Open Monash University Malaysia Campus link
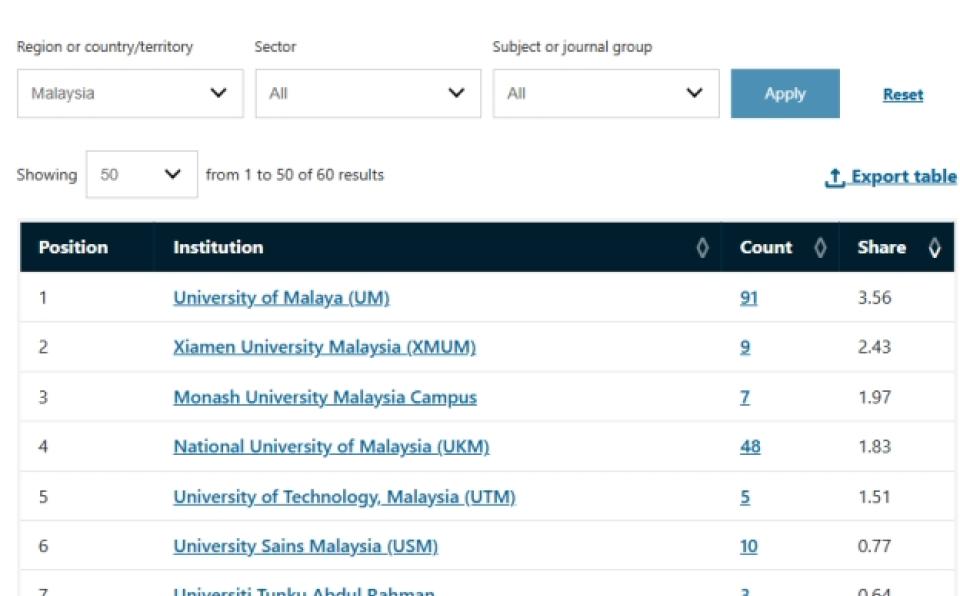Screen dimensions: 960x596 click(325, 397)
